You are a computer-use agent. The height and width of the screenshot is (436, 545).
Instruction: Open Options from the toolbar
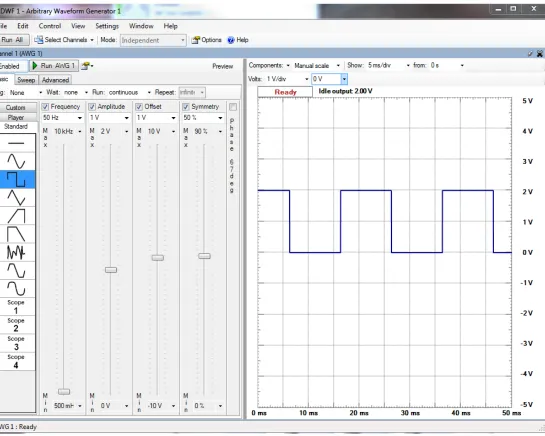pyautogui.click(x=206, y=40)
